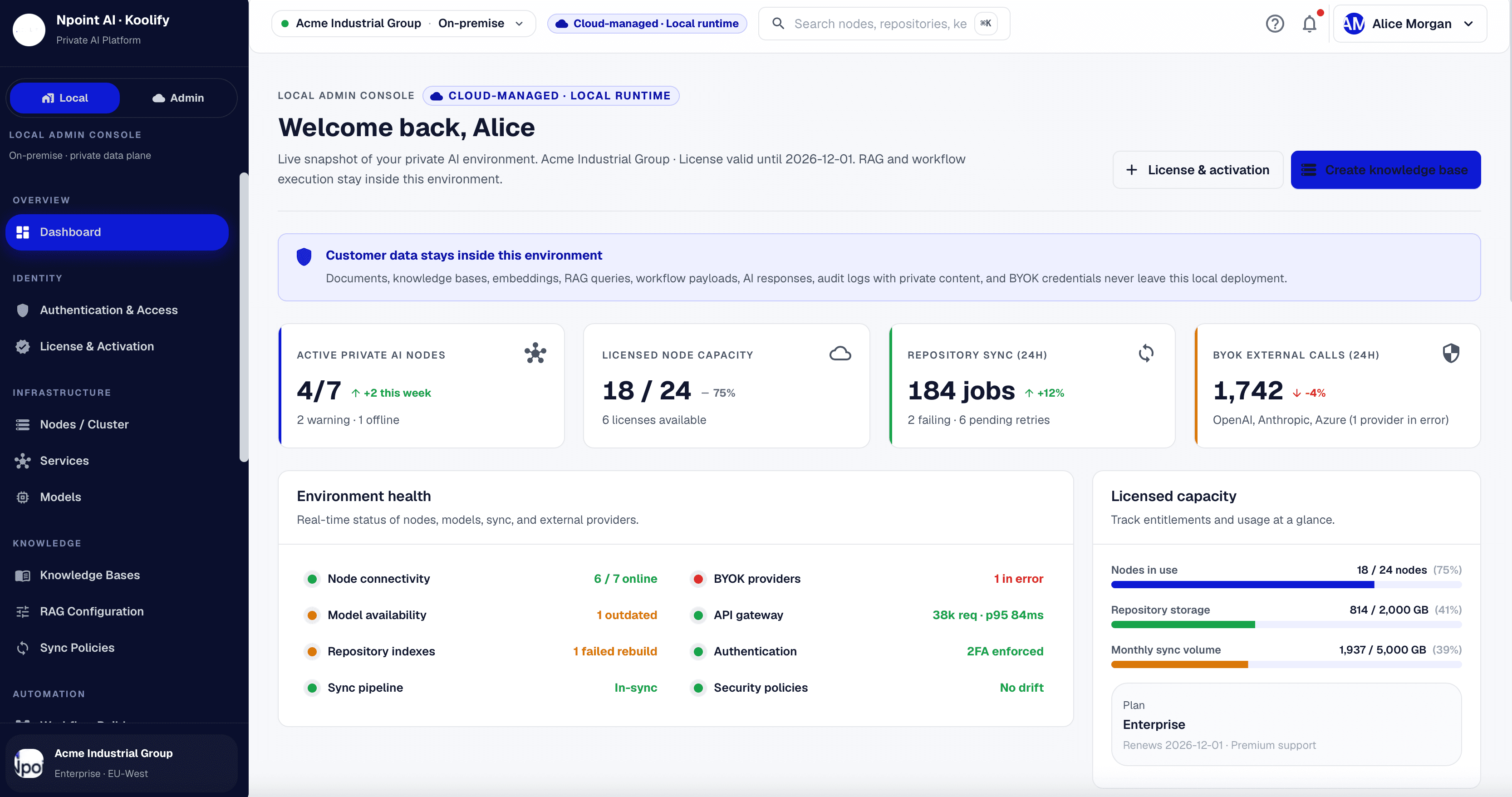
Task: Click the ⌘K shortcut badge
Action: pos(986,24)
